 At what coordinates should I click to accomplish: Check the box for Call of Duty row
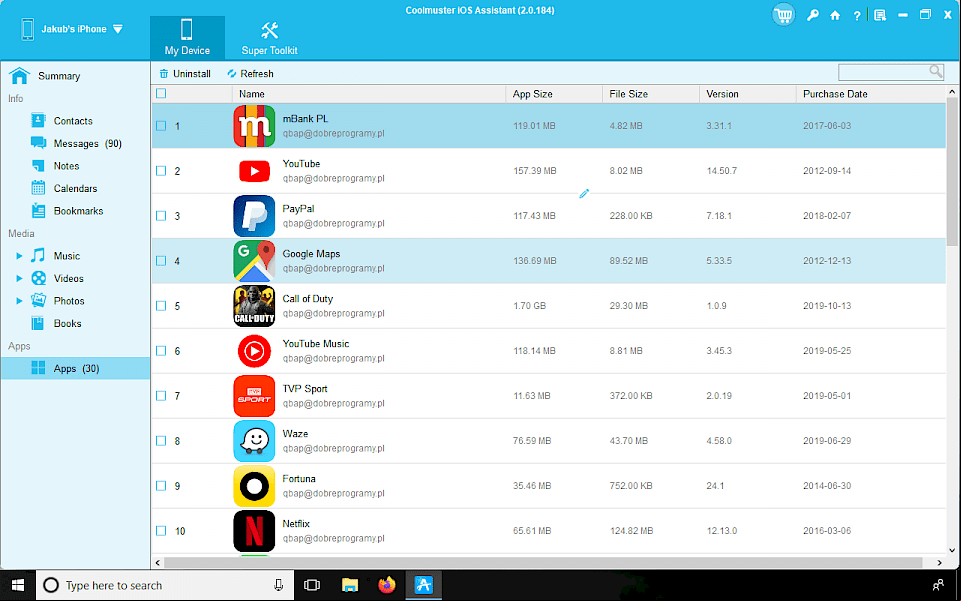click(161, 306)
